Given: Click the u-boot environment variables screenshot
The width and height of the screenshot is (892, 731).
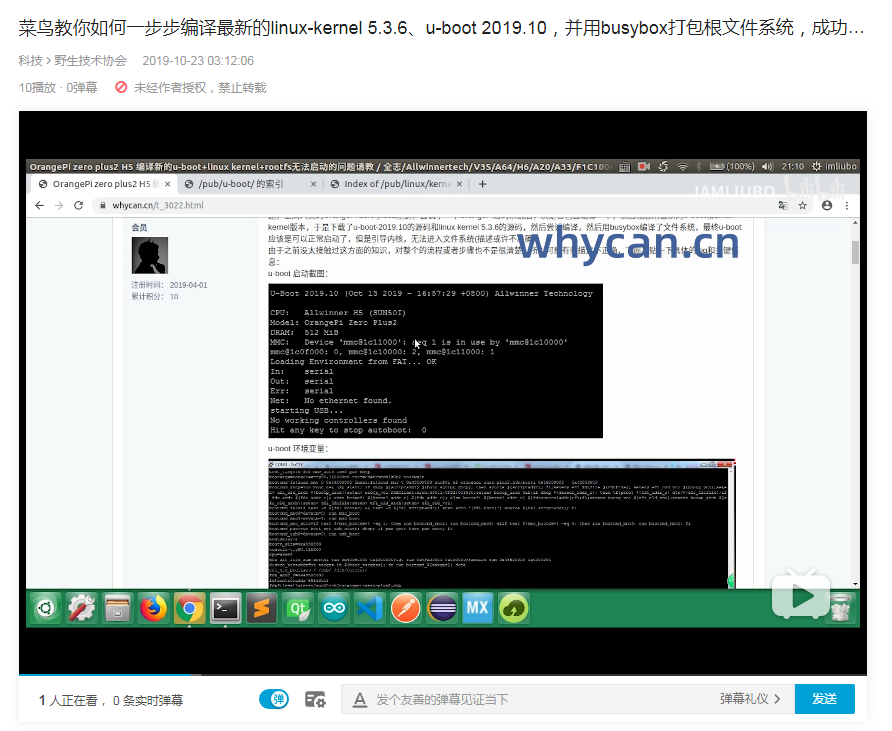Looking at the screenshot, I should coord(502,523).
